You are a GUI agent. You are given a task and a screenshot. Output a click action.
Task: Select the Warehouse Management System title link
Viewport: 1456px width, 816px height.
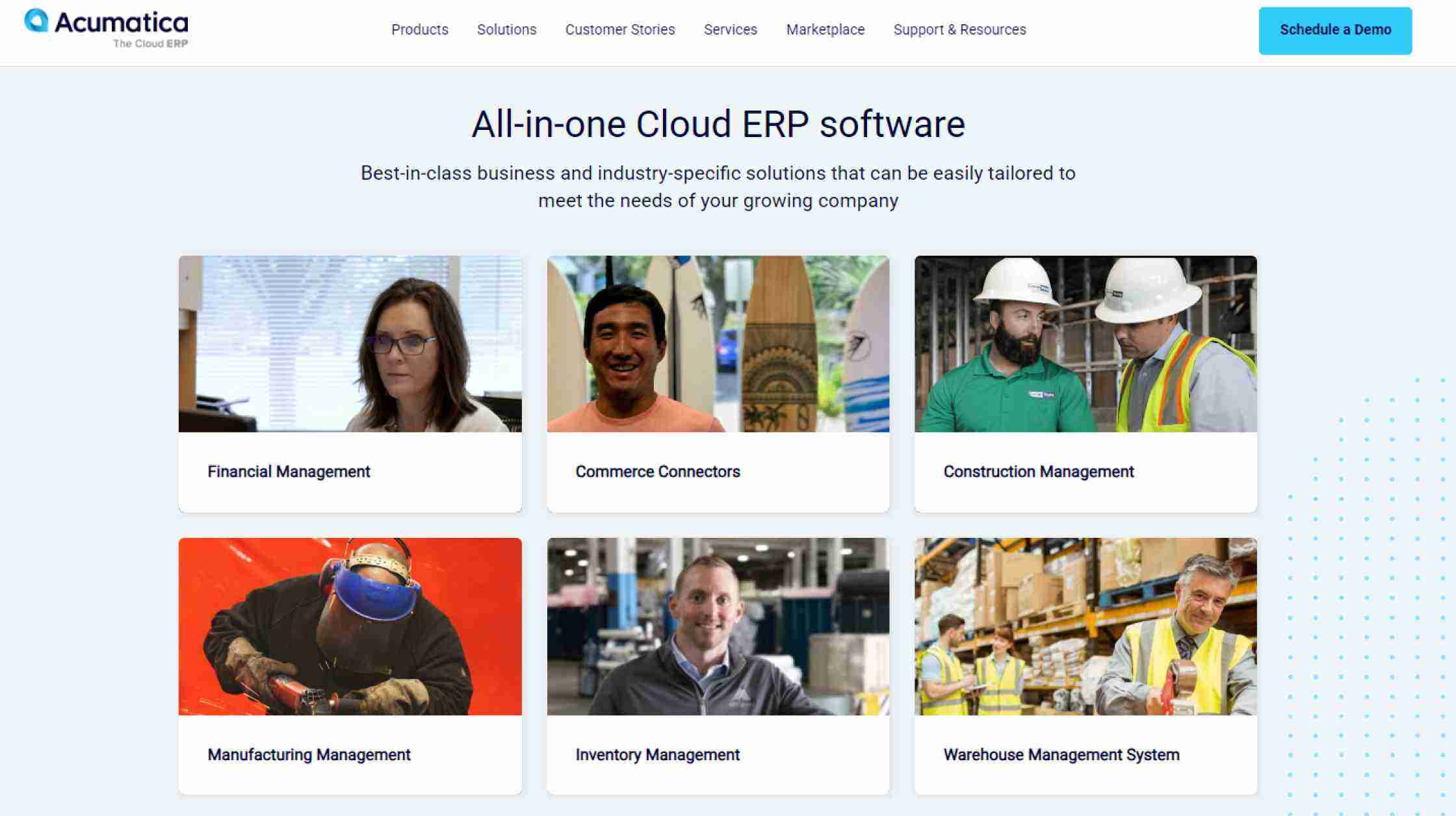[x=1061, y=755]
